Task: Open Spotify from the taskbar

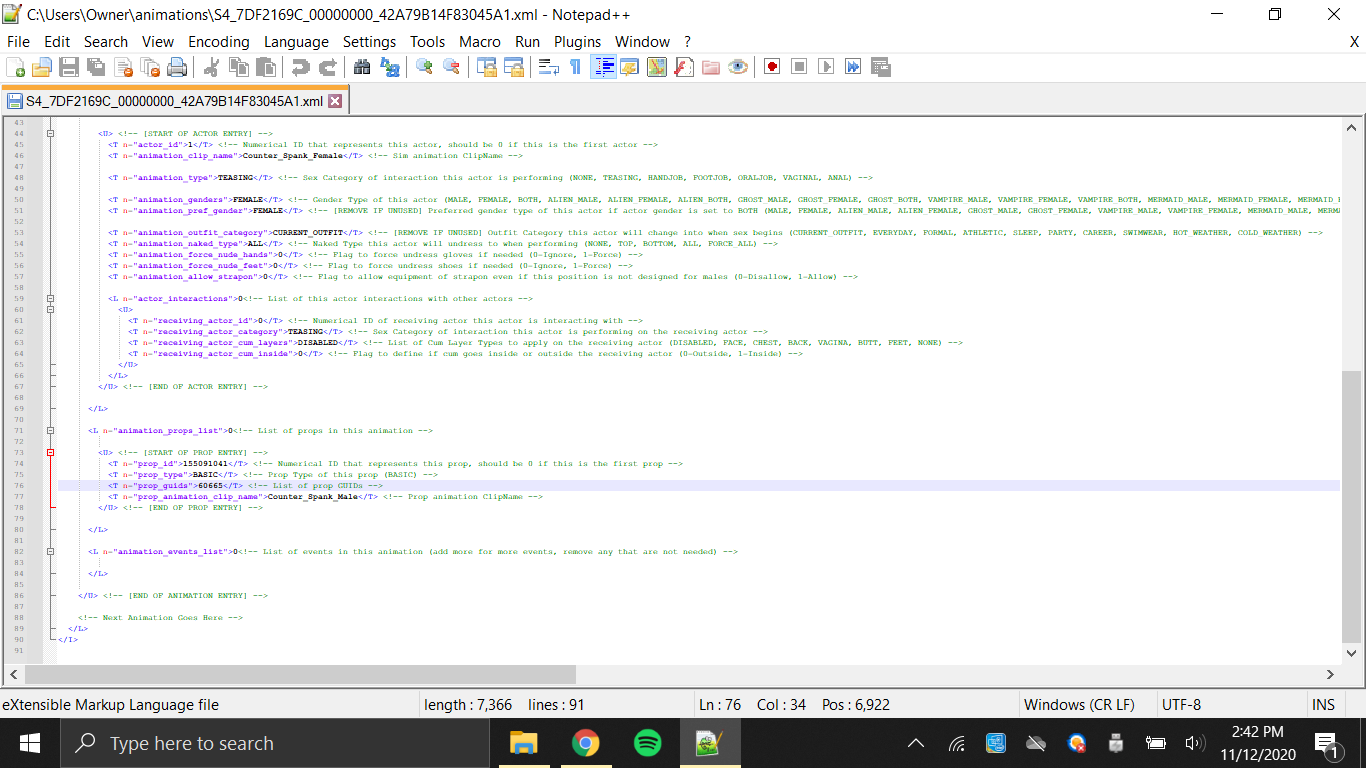Action: click(x=648, y=743)
